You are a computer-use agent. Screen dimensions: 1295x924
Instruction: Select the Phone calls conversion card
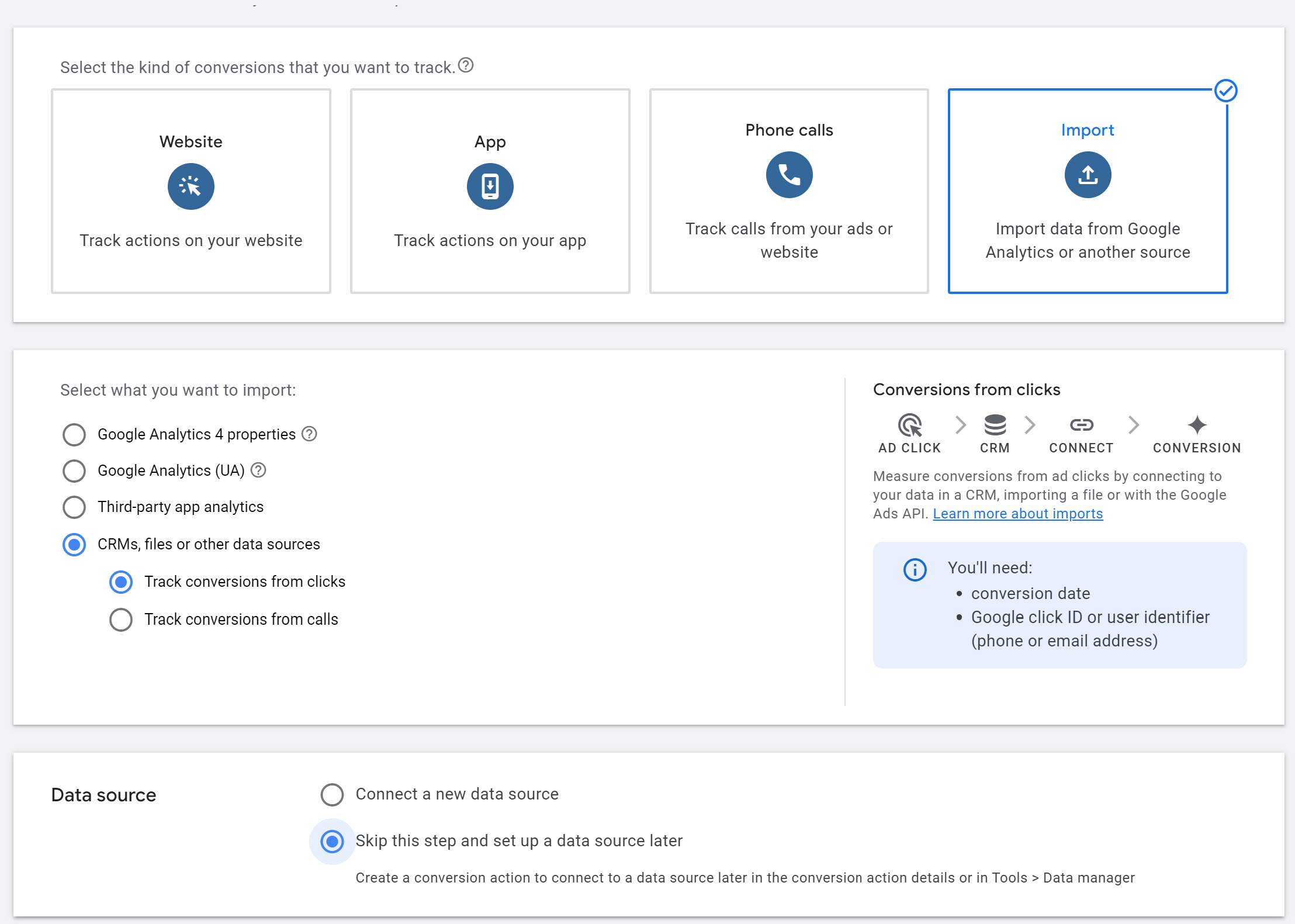click(x=789, y=191)
